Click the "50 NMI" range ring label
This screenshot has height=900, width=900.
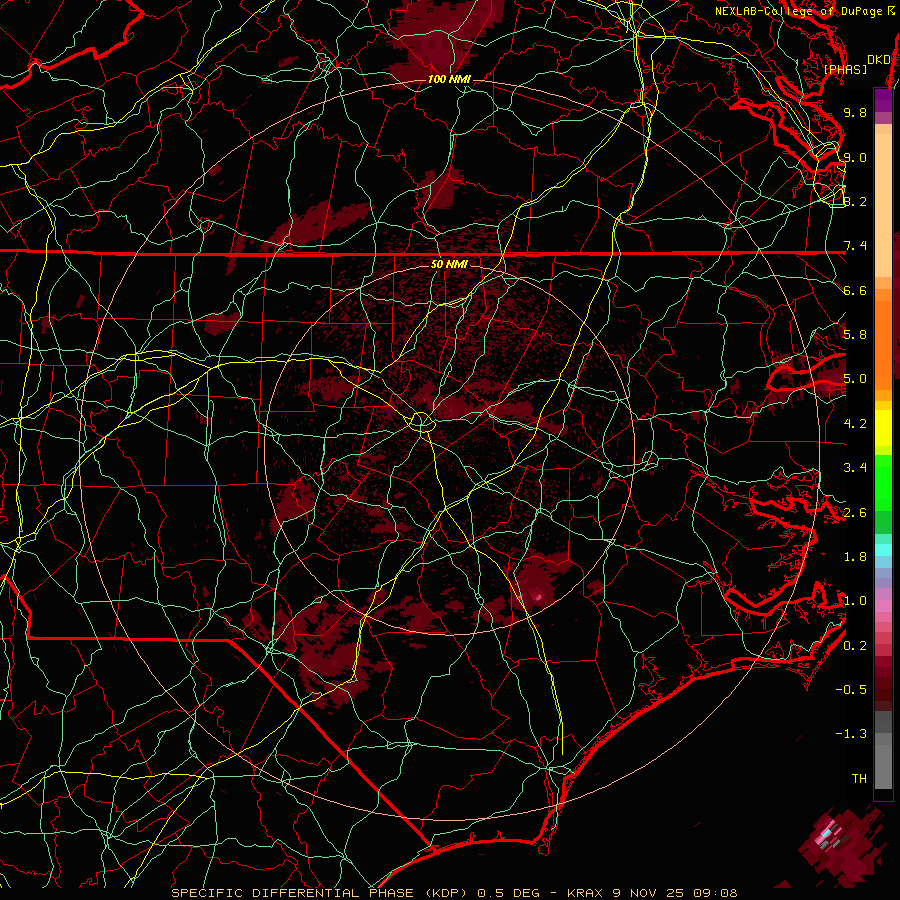(x=449, y=264)
